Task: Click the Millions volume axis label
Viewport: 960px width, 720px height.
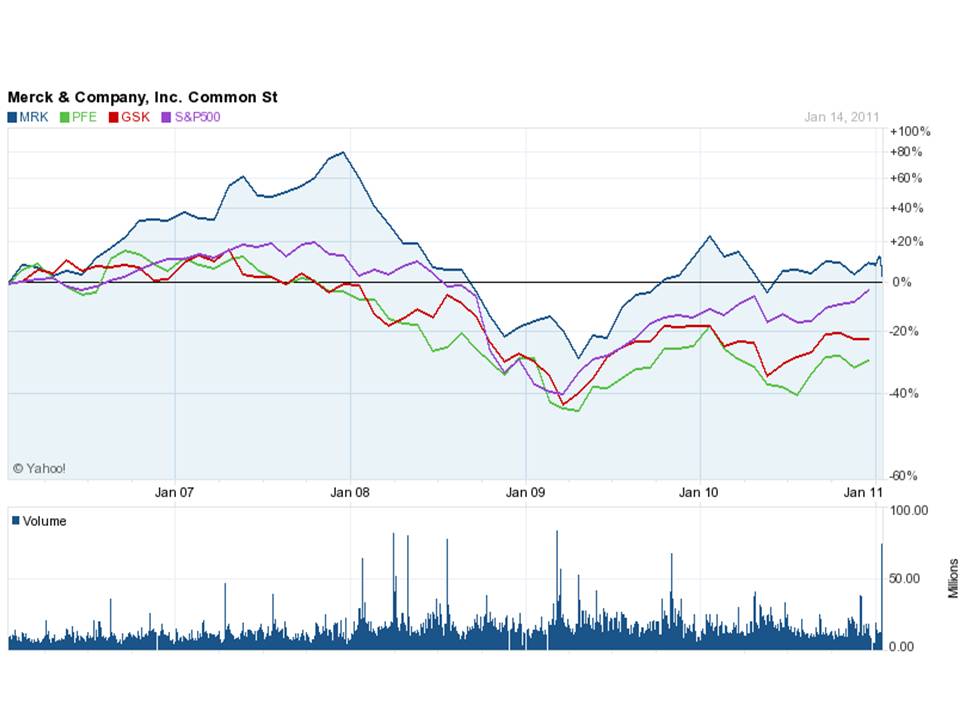Action: pyautogui.click(x=951, y=578)
